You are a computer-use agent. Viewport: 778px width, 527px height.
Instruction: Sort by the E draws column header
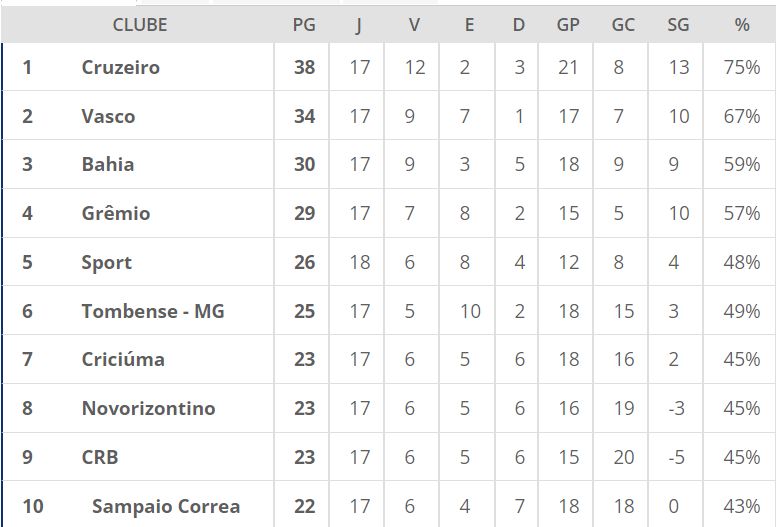(x=469, y=25)
